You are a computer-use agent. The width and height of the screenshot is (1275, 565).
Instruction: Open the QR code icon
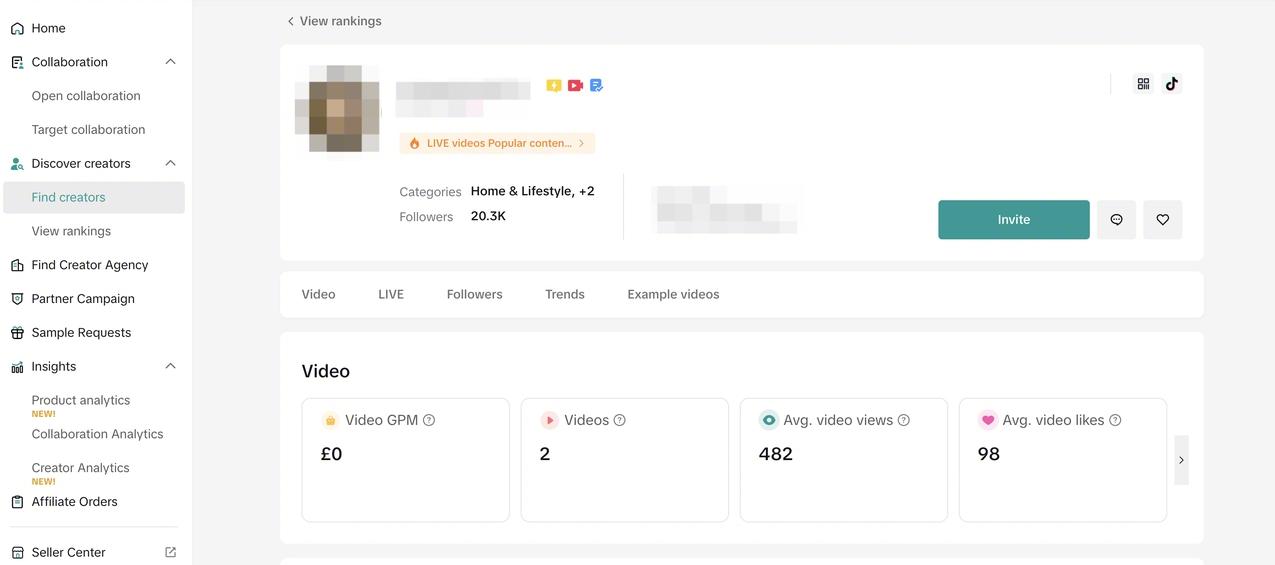[x=1143, y=84]
